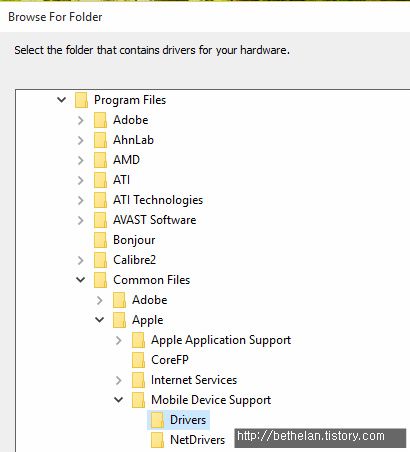This screenshot has width=410, height=452.
Task: Expand the AMD folder
Action: pos(81,160)
